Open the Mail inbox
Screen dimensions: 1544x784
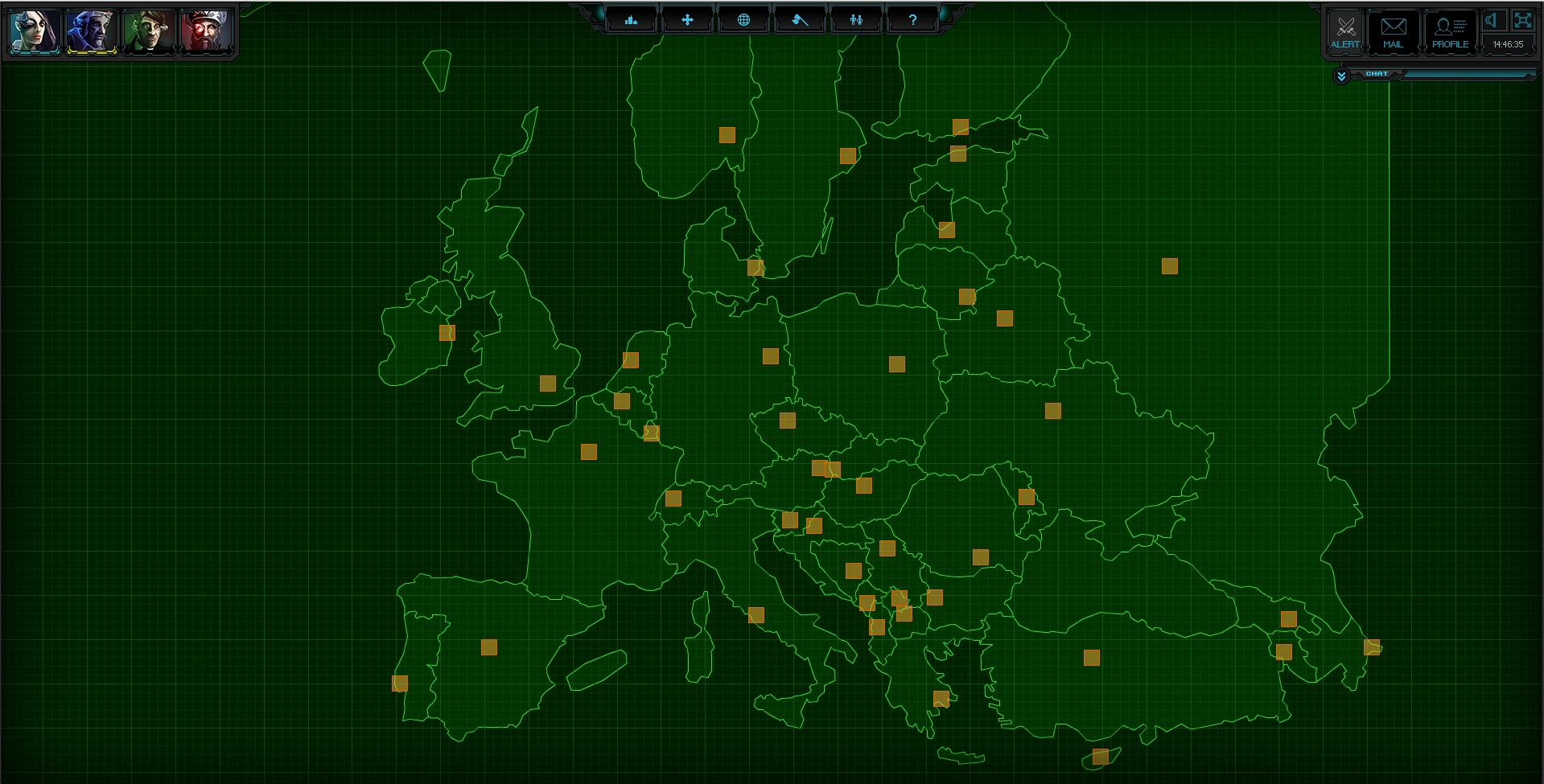click(x=1393, y=32)
